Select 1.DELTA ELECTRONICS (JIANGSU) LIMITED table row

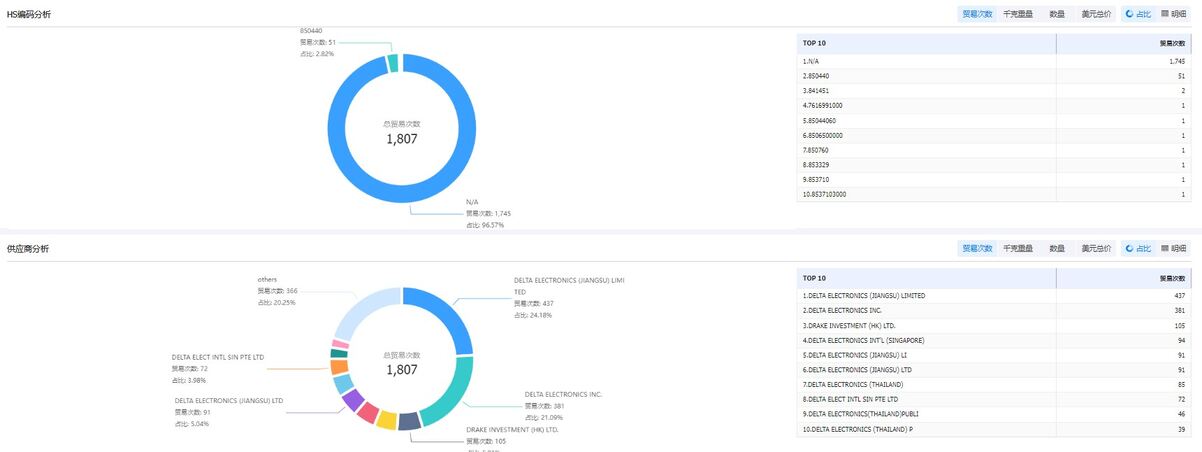point(993,296)
